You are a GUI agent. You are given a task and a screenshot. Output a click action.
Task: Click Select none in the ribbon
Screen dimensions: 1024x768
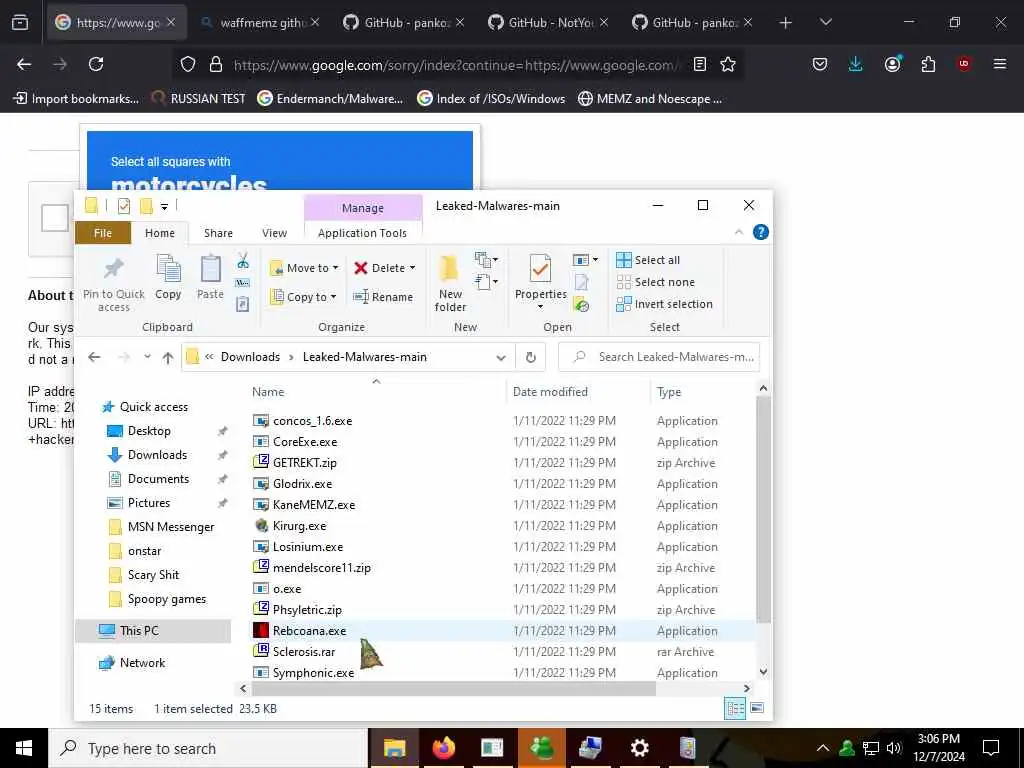[x=656, y=282]
